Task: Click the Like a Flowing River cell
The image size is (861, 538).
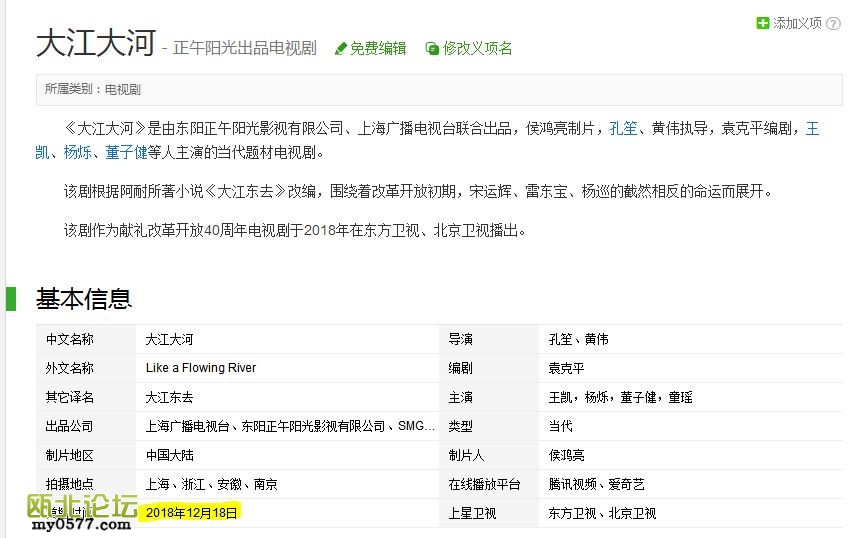Action: pyautogui.click(x=200, y=368)
